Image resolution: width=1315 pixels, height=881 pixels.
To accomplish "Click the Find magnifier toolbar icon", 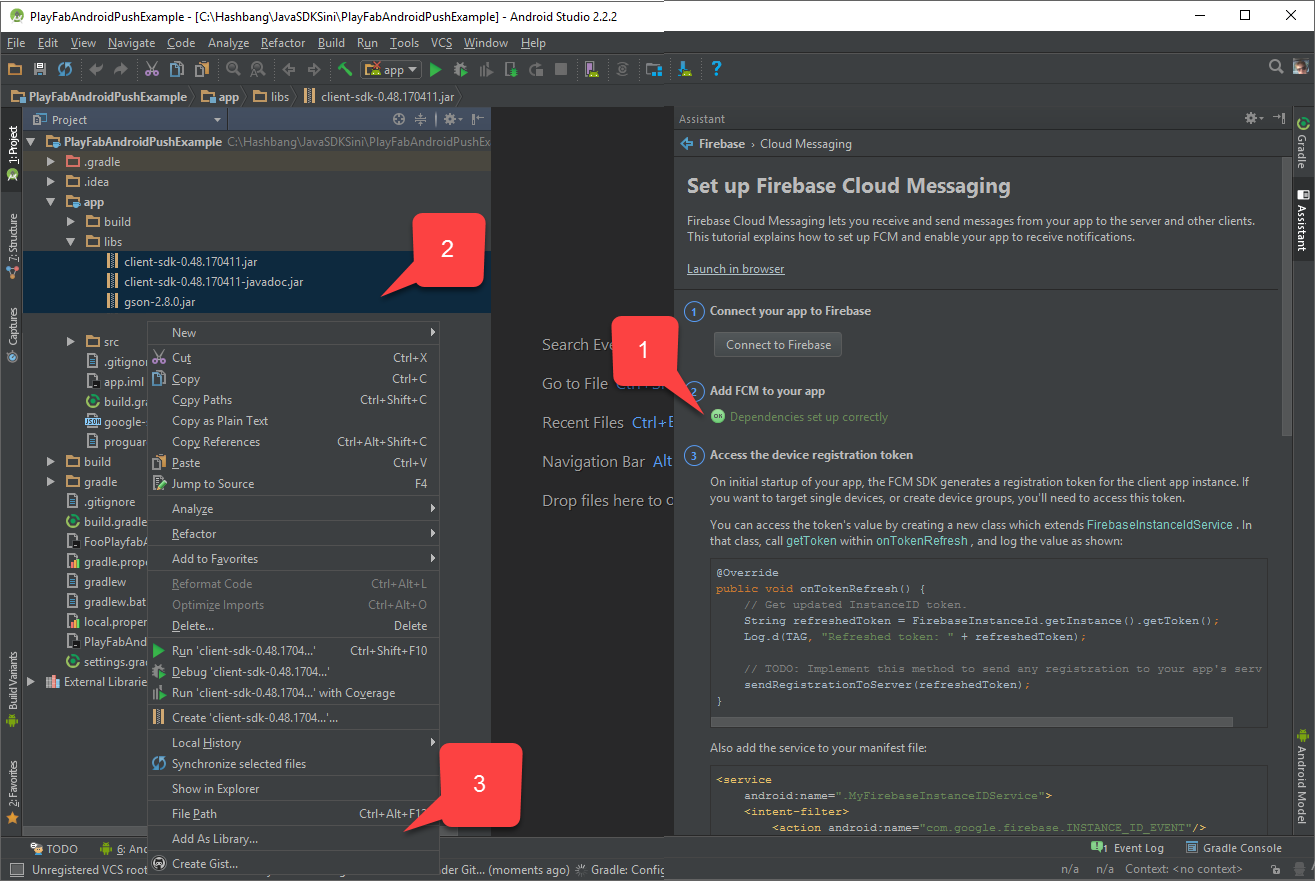I will click(x=233, y=69).
